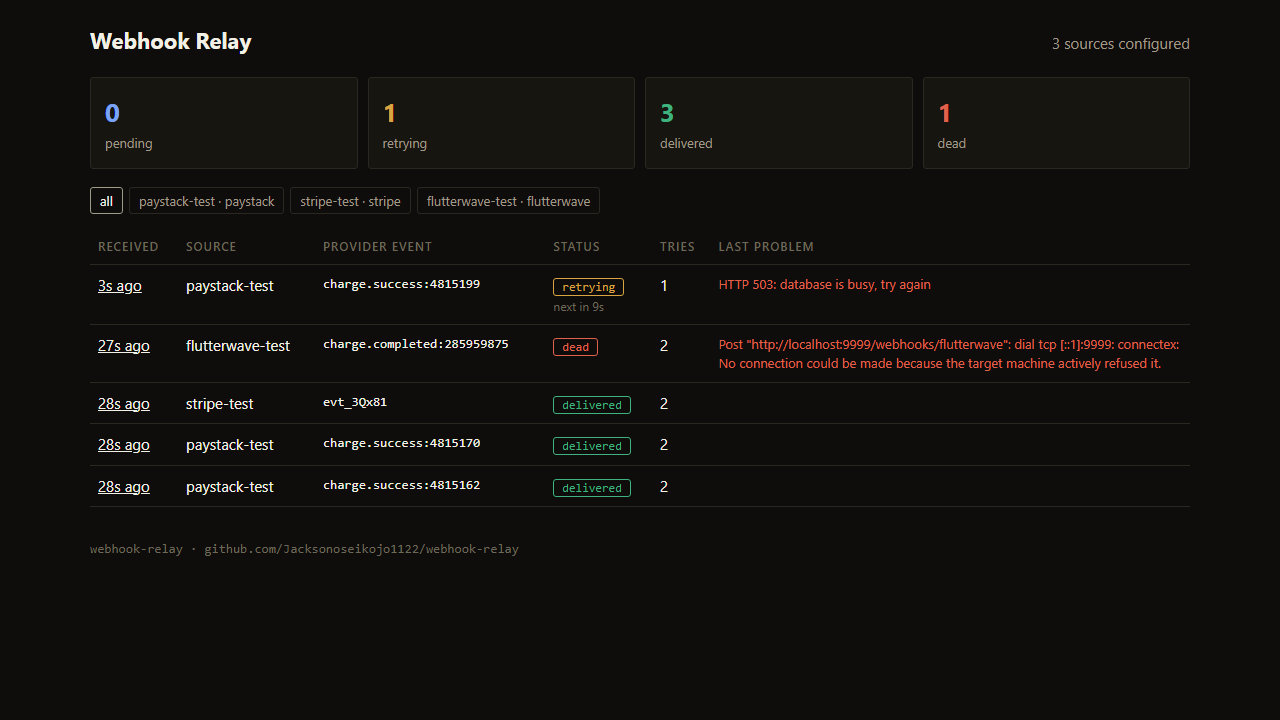Click the delivered badge for evt_3Qx81
Image resolution: width=1280 pixels, height=720 pixels.
[x=592, y=405]
